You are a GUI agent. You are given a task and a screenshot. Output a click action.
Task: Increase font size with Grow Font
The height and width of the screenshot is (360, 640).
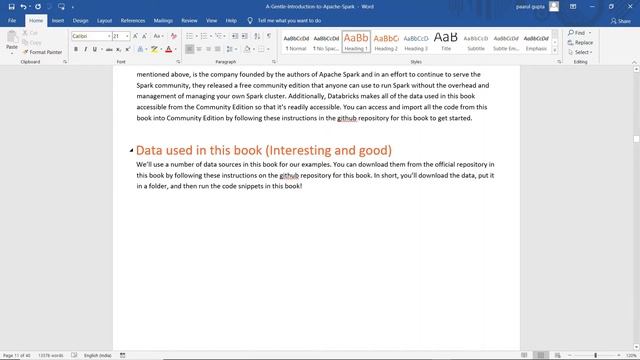coord(136,36)
